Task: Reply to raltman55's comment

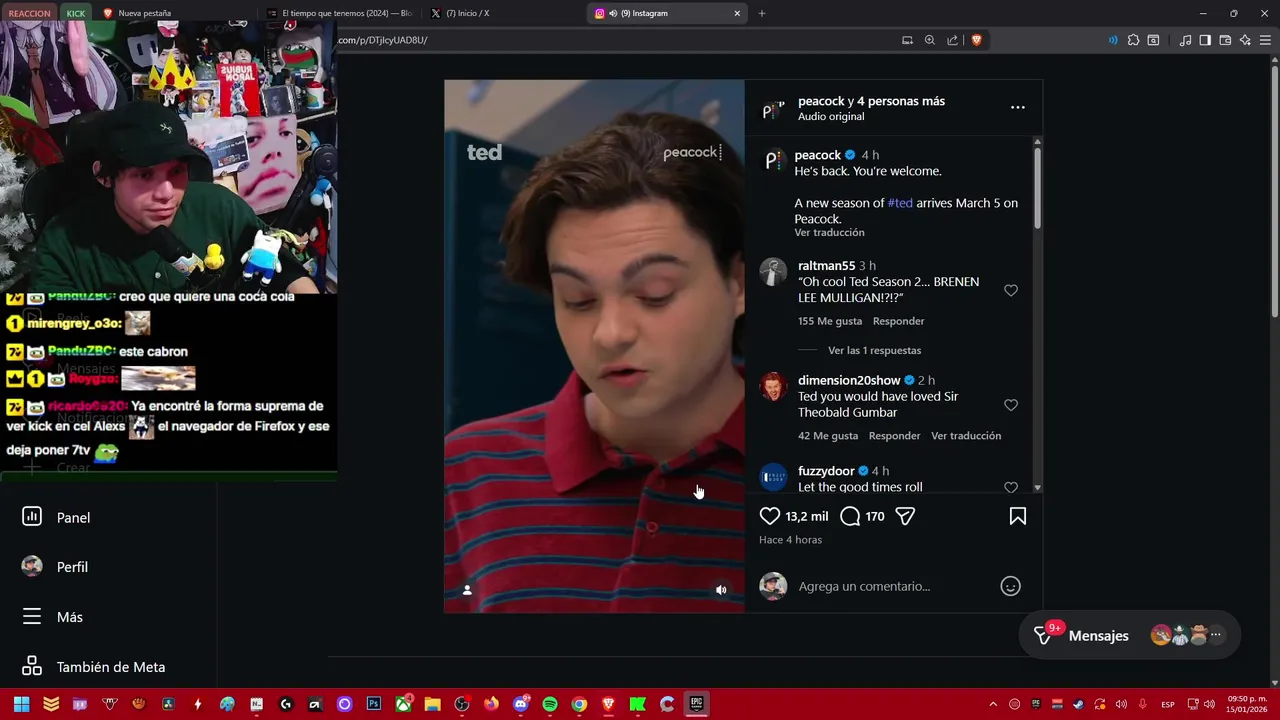Action: click(x=898, y=321)
